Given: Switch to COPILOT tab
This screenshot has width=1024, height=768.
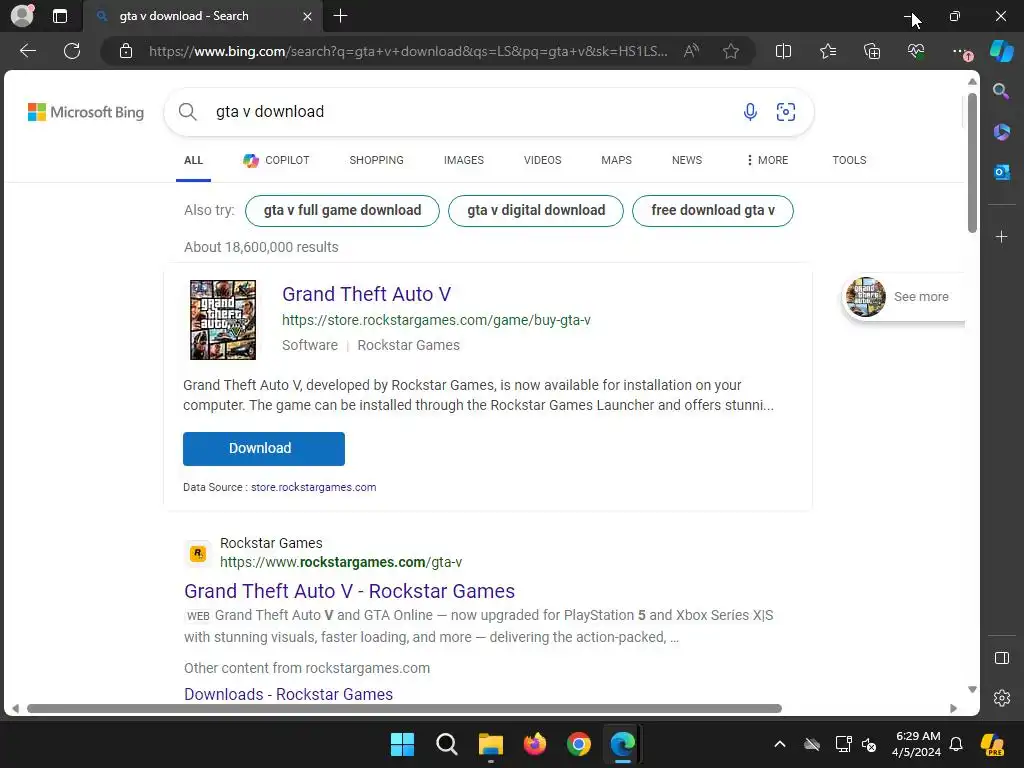Looking at the screenshot, I should [276, 160].
